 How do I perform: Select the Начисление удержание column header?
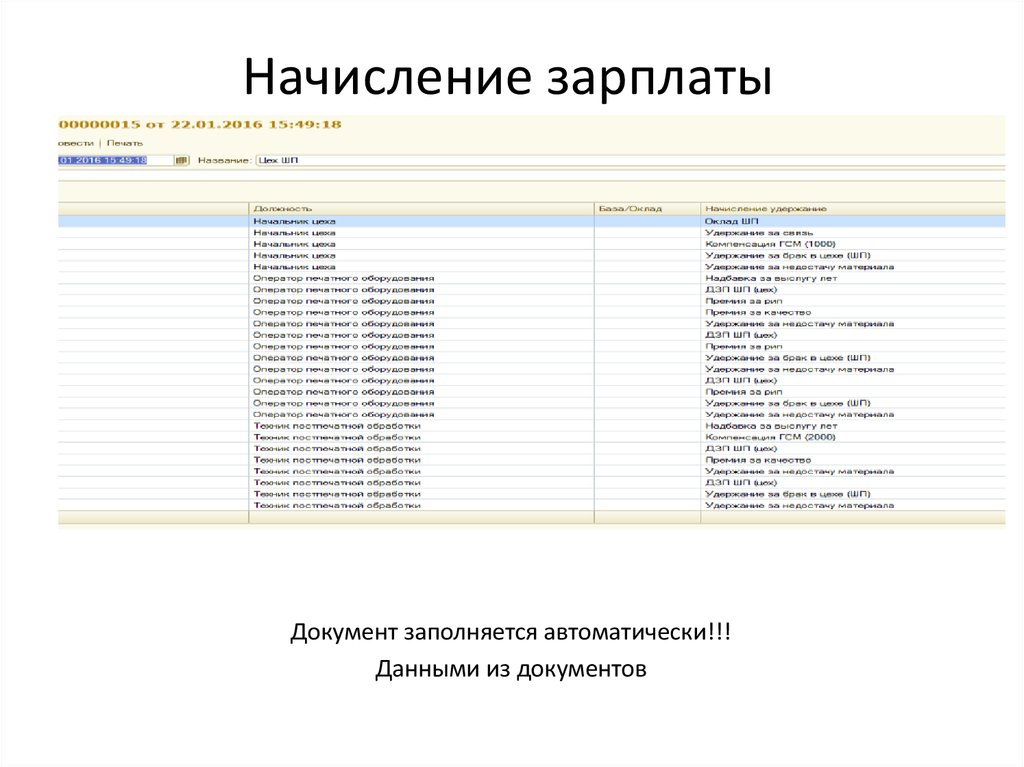[x=765, y=208]
